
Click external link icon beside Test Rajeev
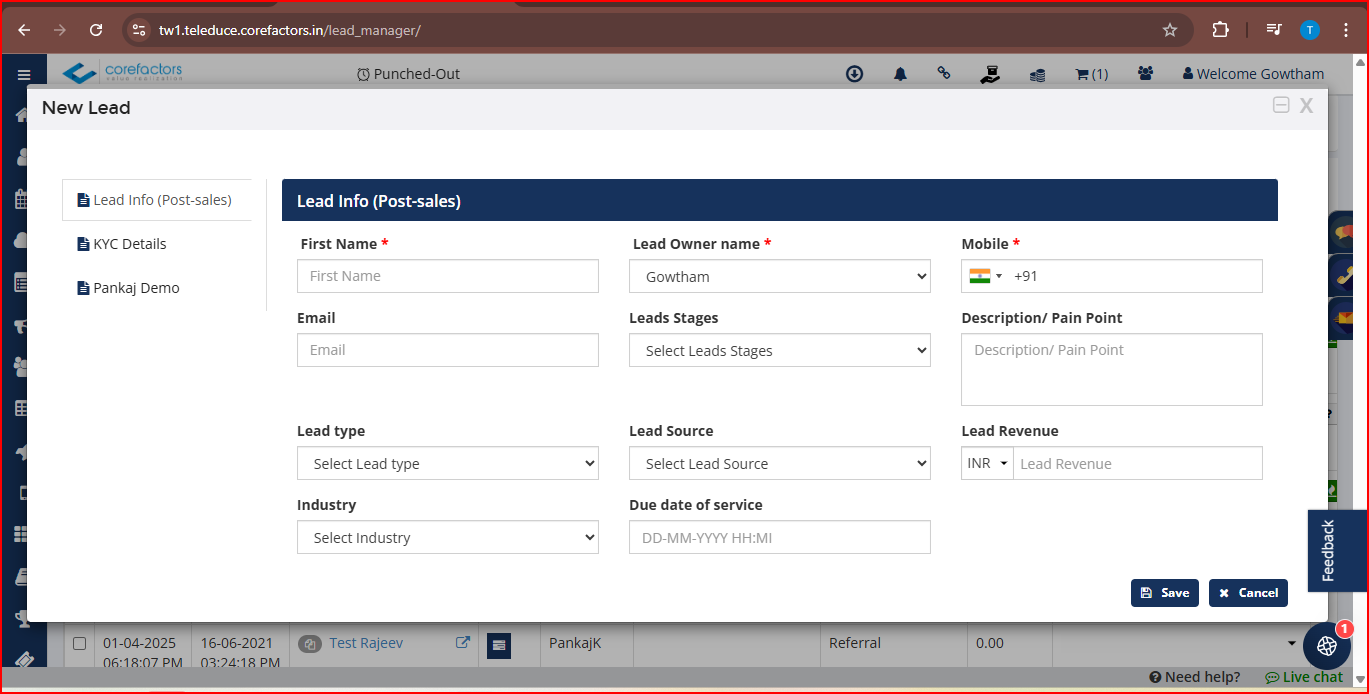(x=463, y=643)
